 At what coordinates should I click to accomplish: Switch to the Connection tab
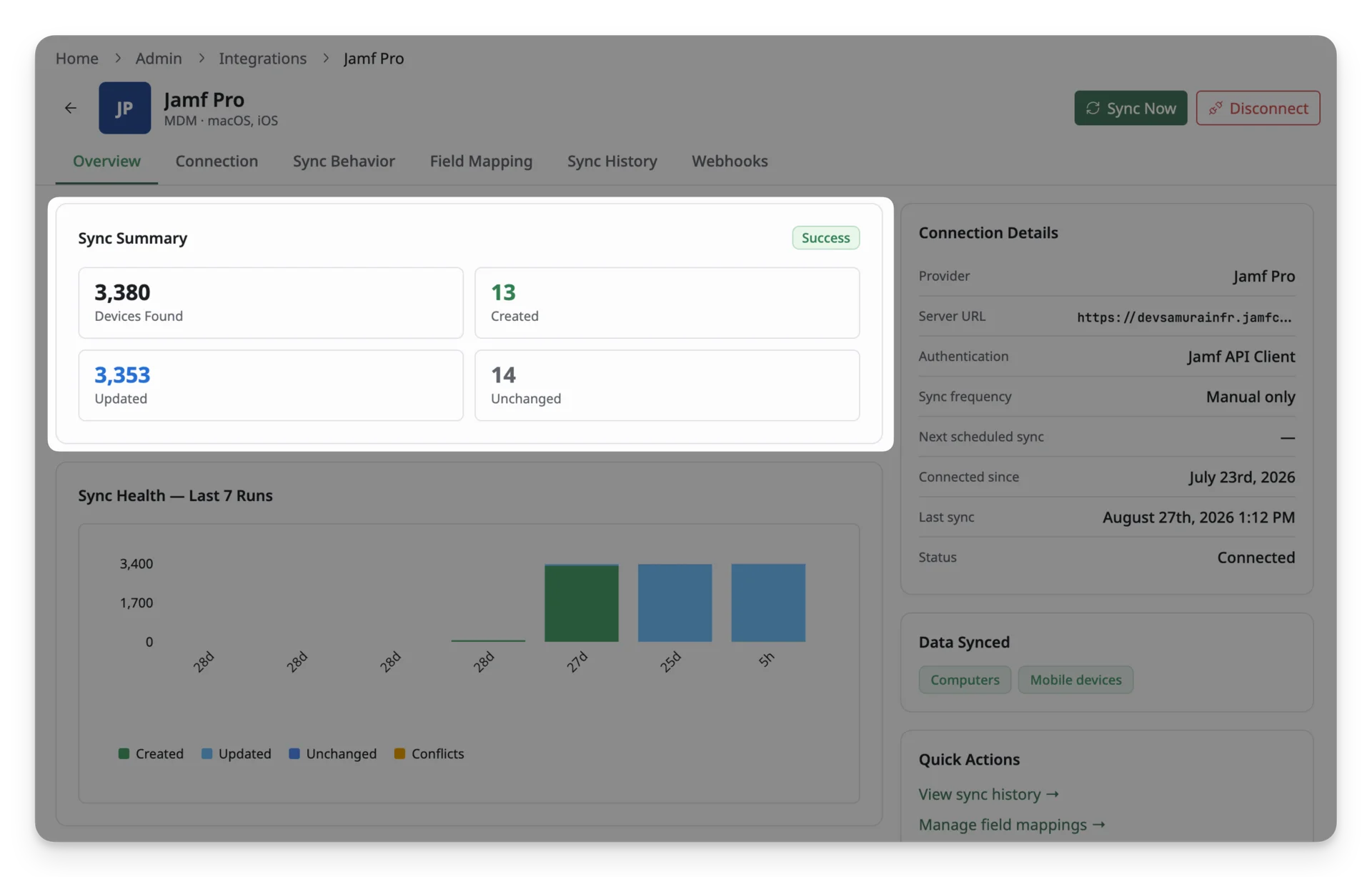(x=217, y=161)
